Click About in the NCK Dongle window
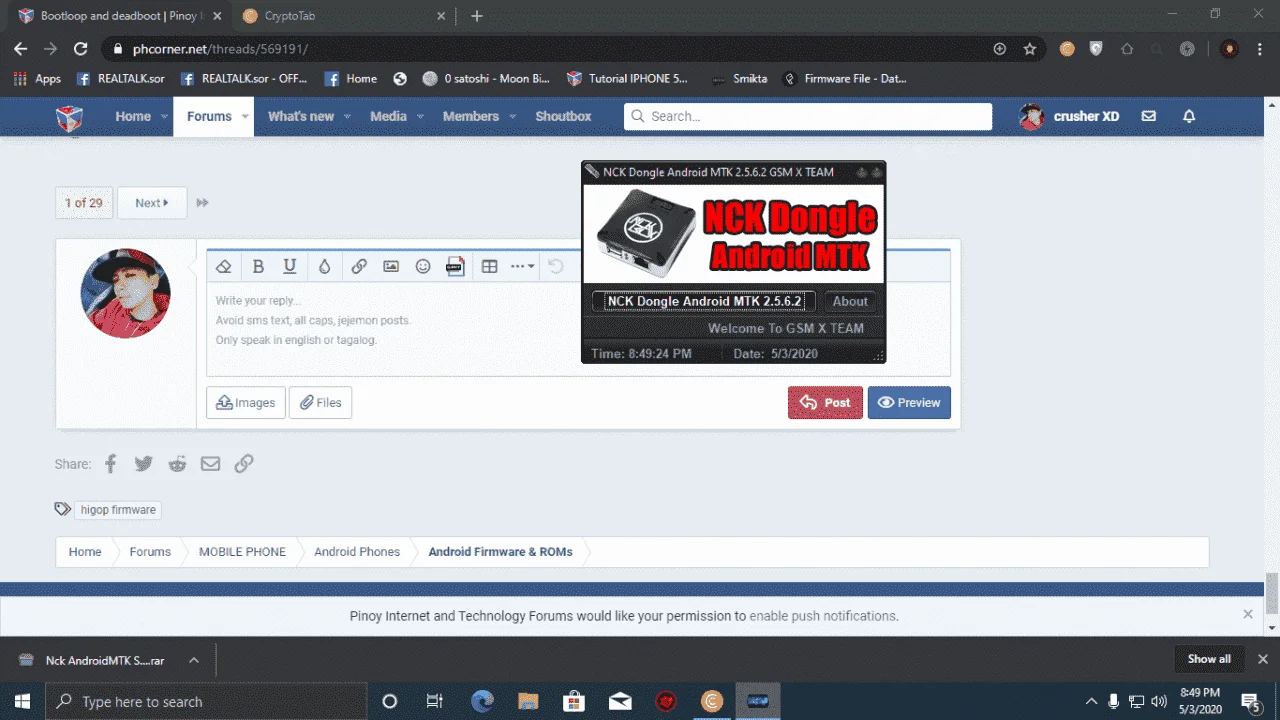 (850, 301)
